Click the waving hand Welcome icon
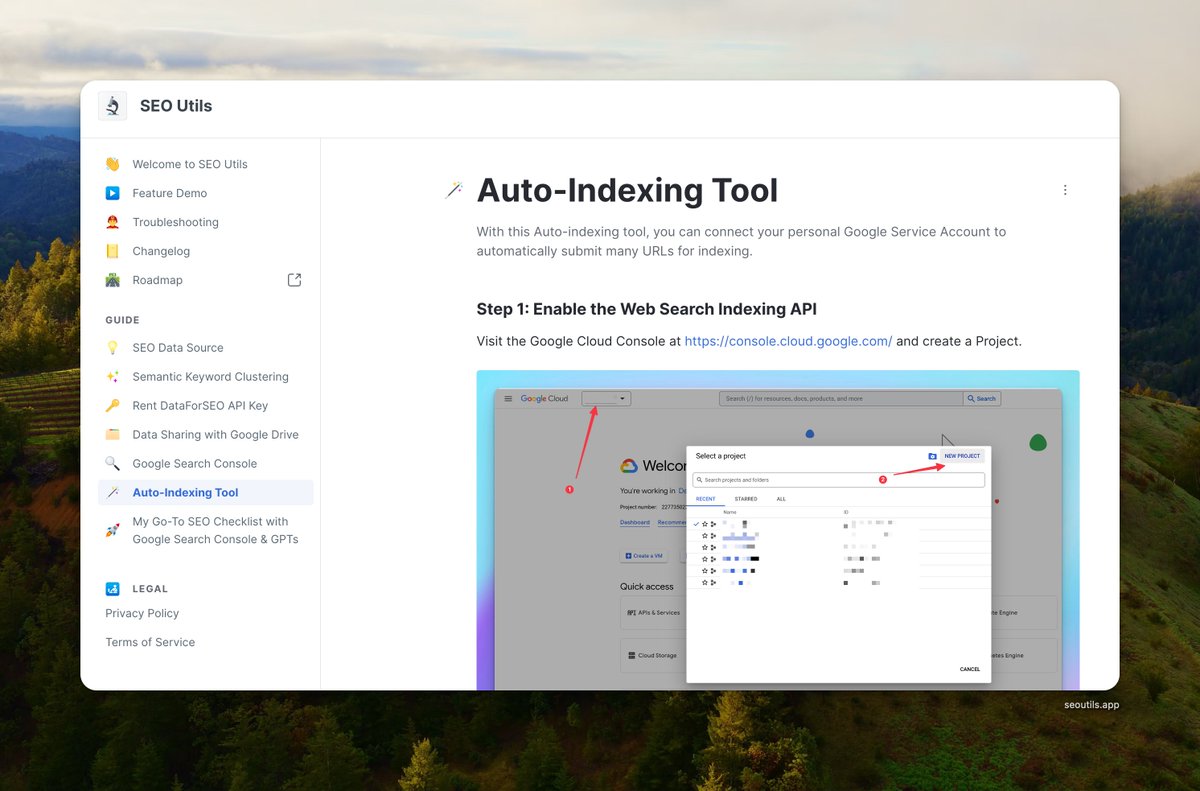This screenshot has width=1200, height=791. pyautogui.click(x=113, y=164)
